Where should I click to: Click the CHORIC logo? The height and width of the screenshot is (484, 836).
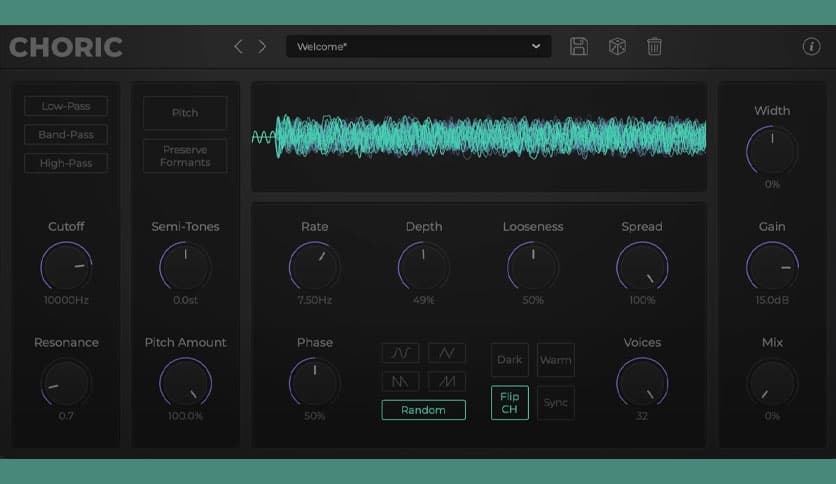pyautogui.click(x=66, y=47)
